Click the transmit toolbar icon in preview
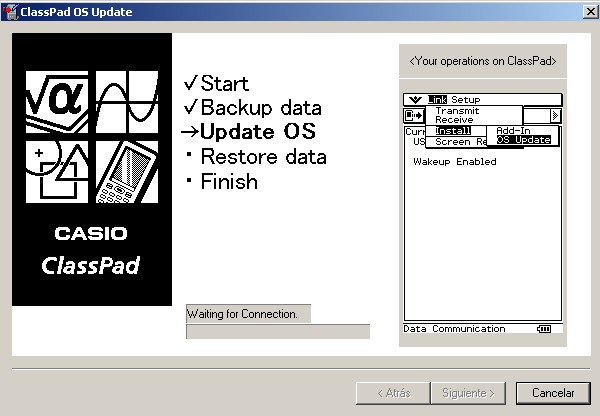The height and width of the screenshot is (416, 600). (414, 115)
